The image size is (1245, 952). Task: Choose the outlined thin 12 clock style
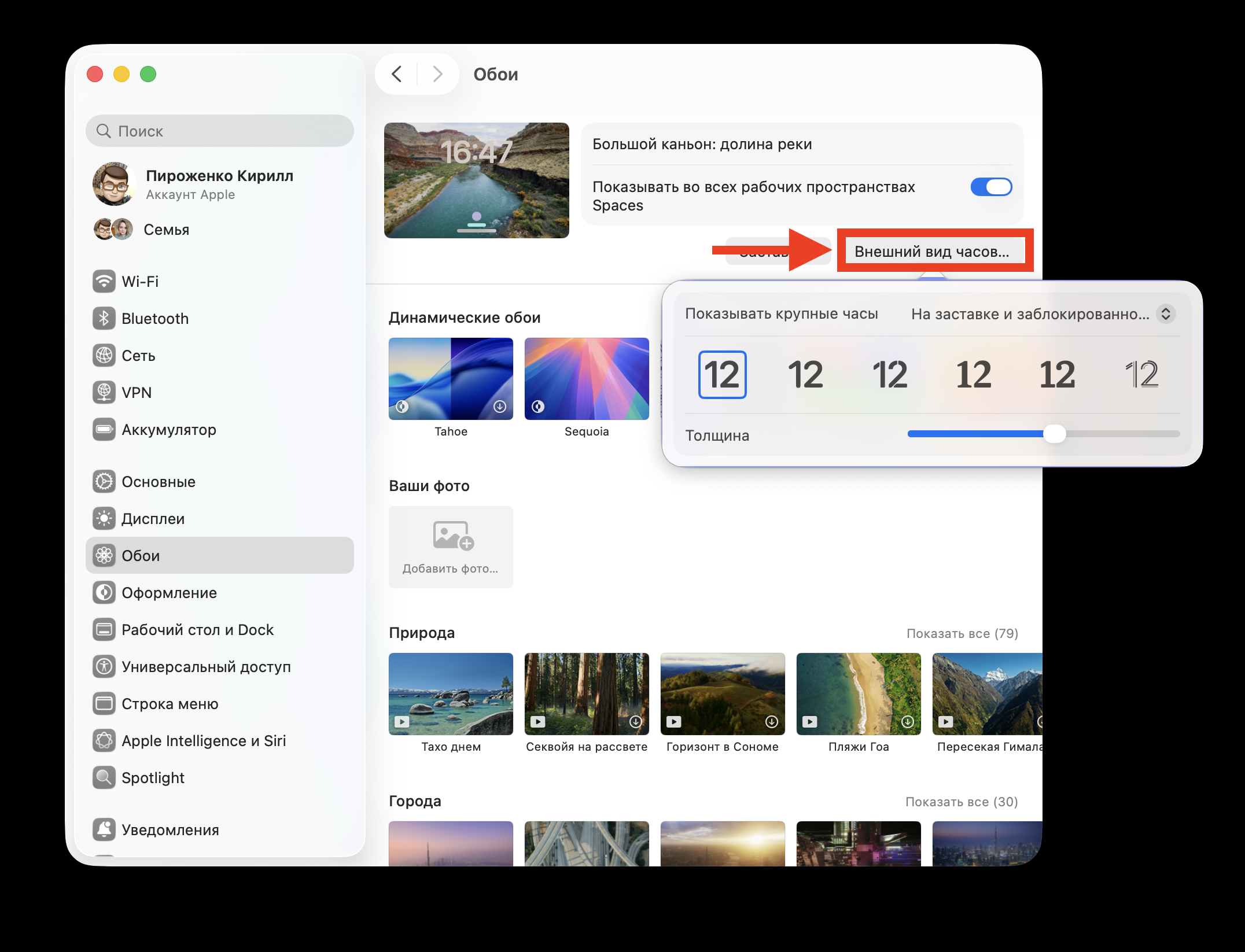(1141, 375)
